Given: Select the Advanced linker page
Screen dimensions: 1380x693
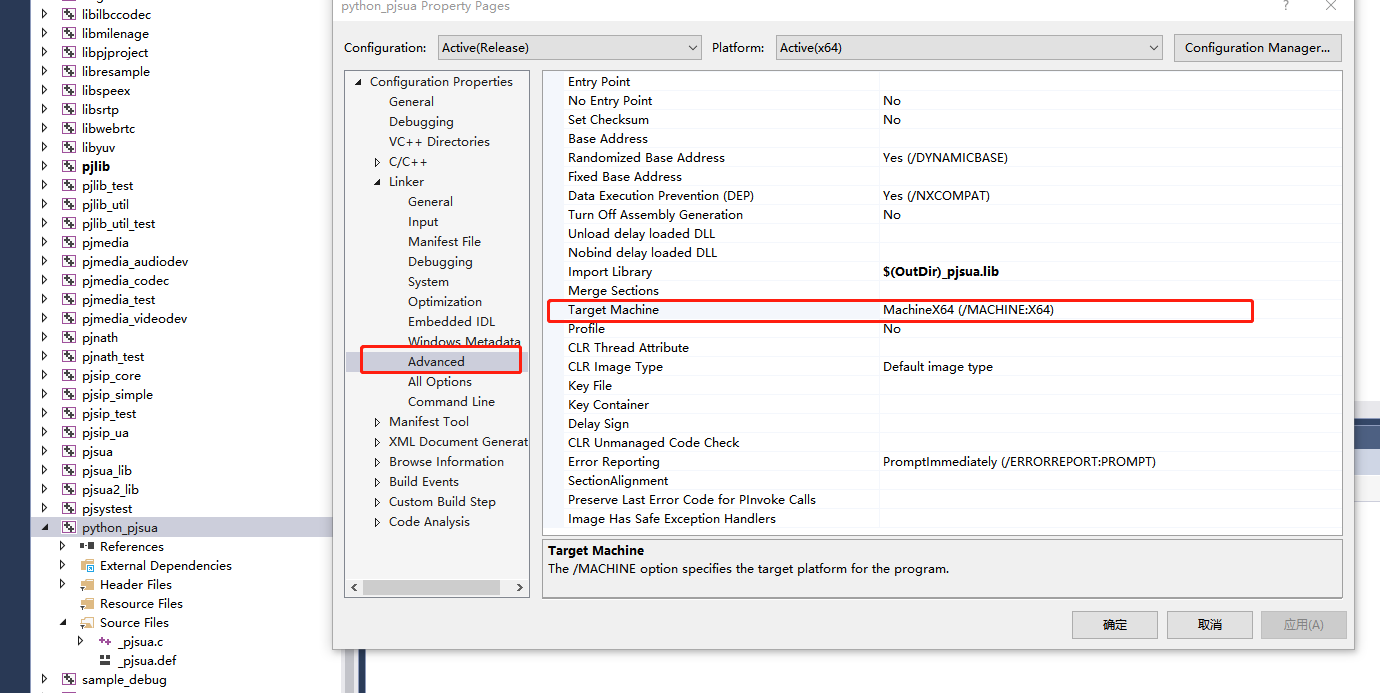Looking at the screenshot, I should coord(436,362).
